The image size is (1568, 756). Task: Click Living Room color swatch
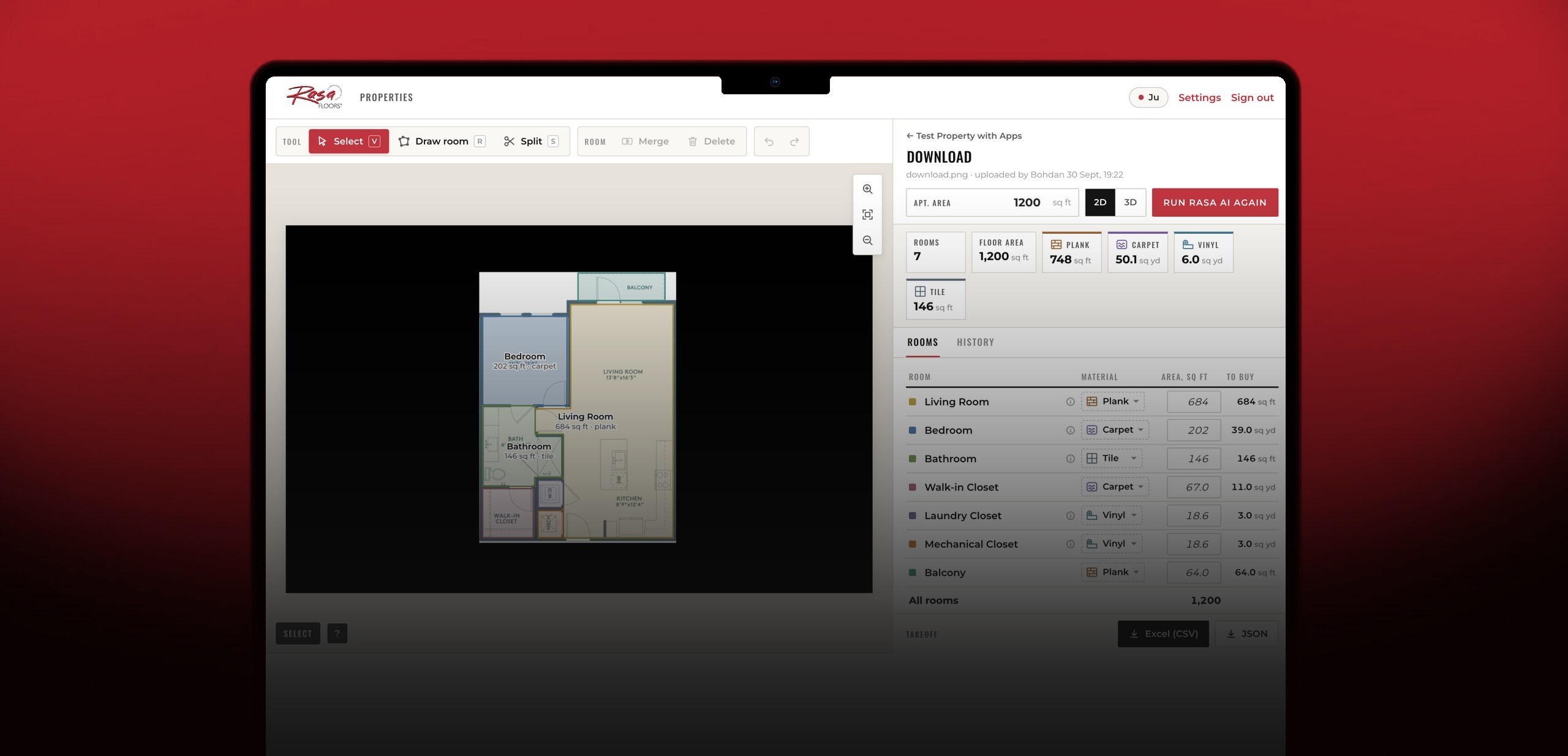click(912, 402)
